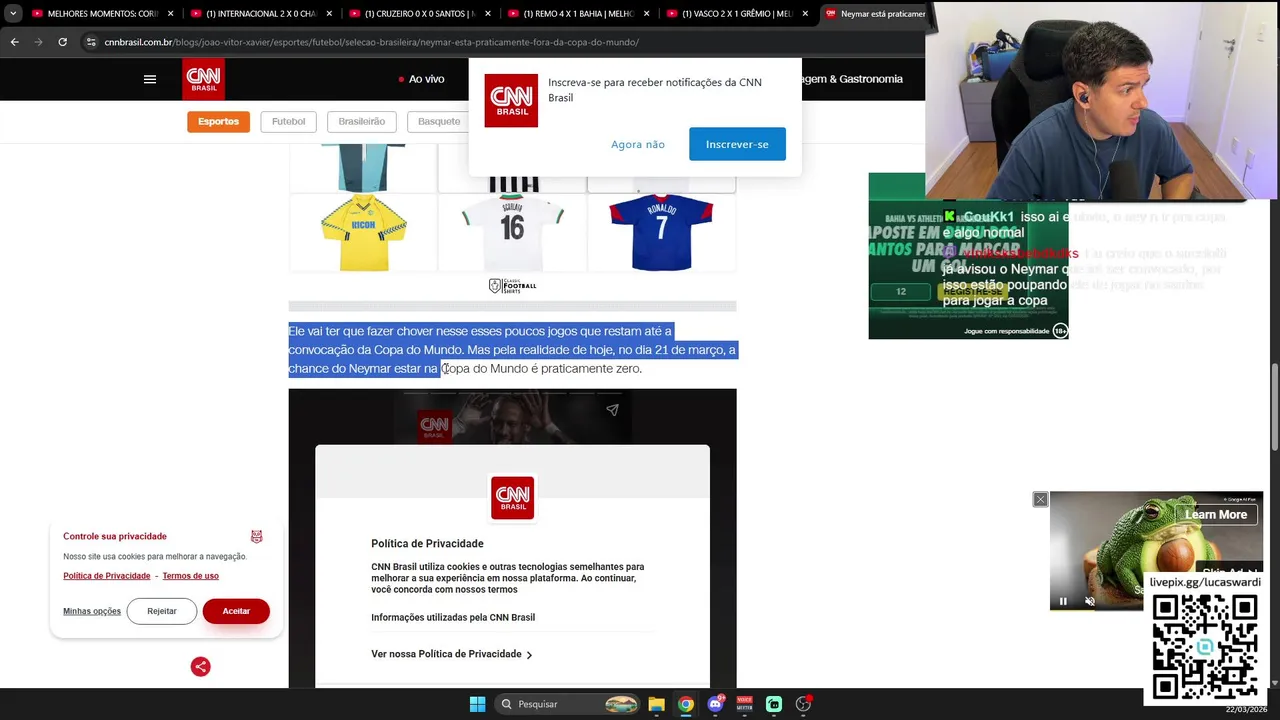Close the VASCO 2 X 1 GRÊMIO tab
1280x720 pixels.
coord(805,14)
